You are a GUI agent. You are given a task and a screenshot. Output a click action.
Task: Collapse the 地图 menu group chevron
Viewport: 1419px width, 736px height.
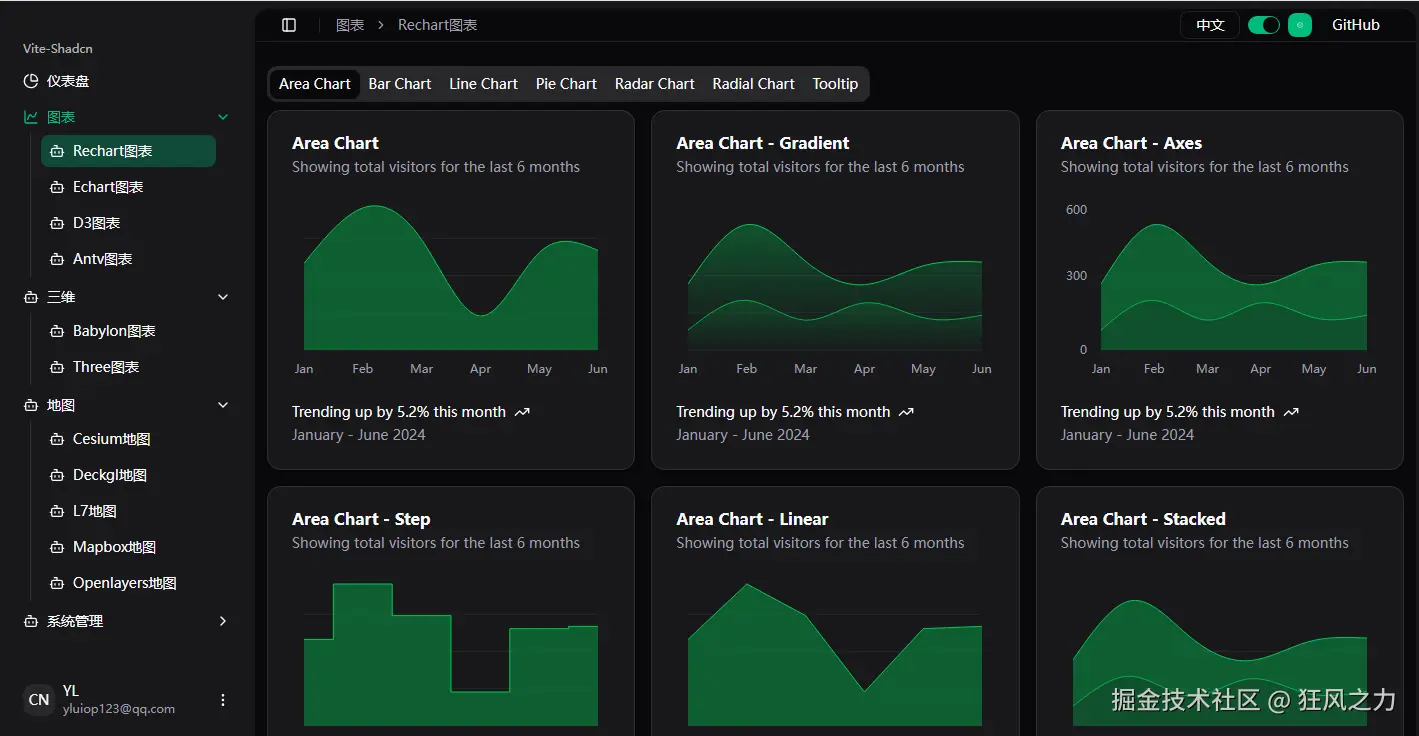(x=223, y=405)
